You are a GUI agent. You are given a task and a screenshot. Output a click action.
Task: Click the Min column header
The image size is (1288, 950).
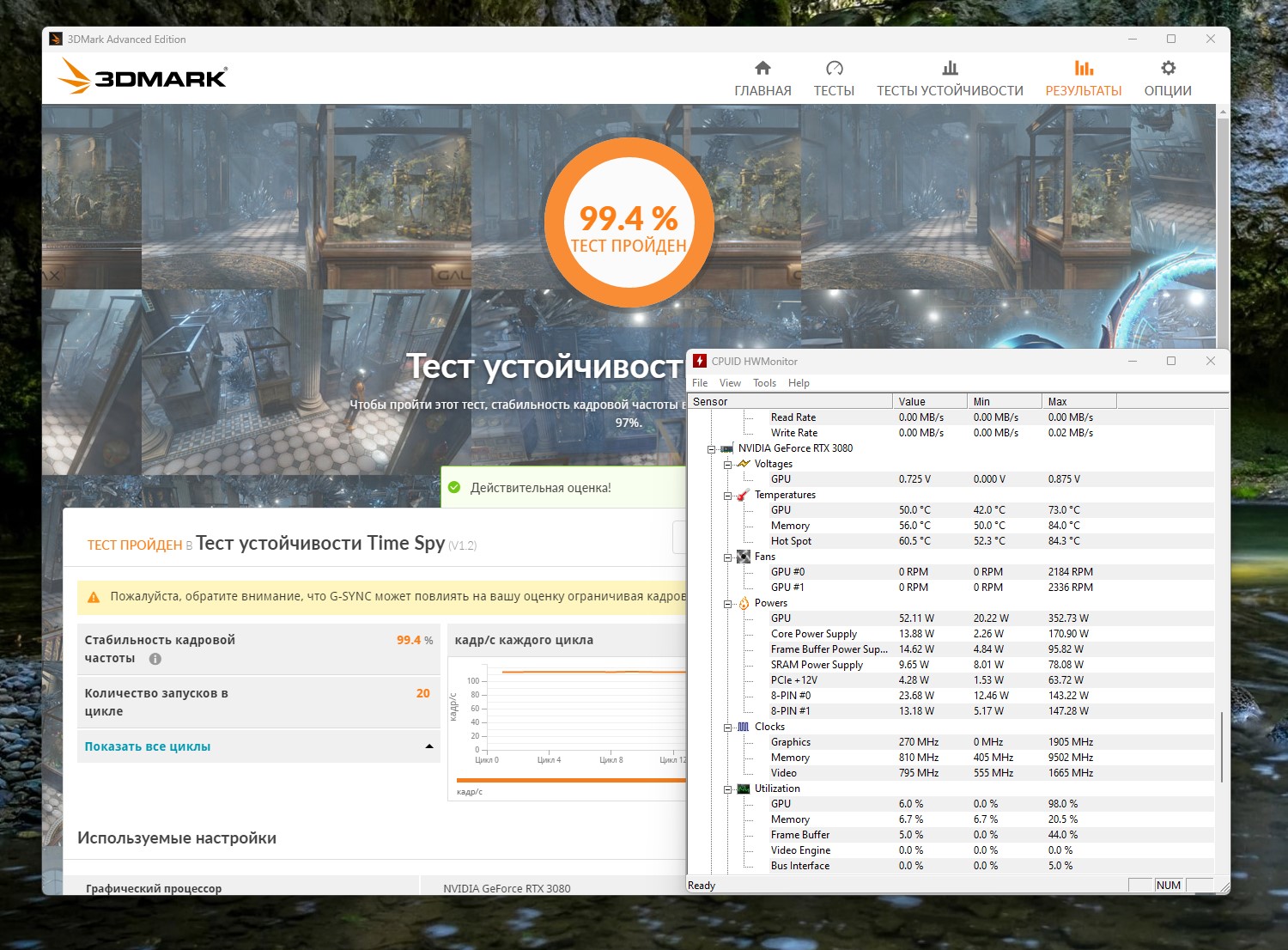(x=1005, y=401)
